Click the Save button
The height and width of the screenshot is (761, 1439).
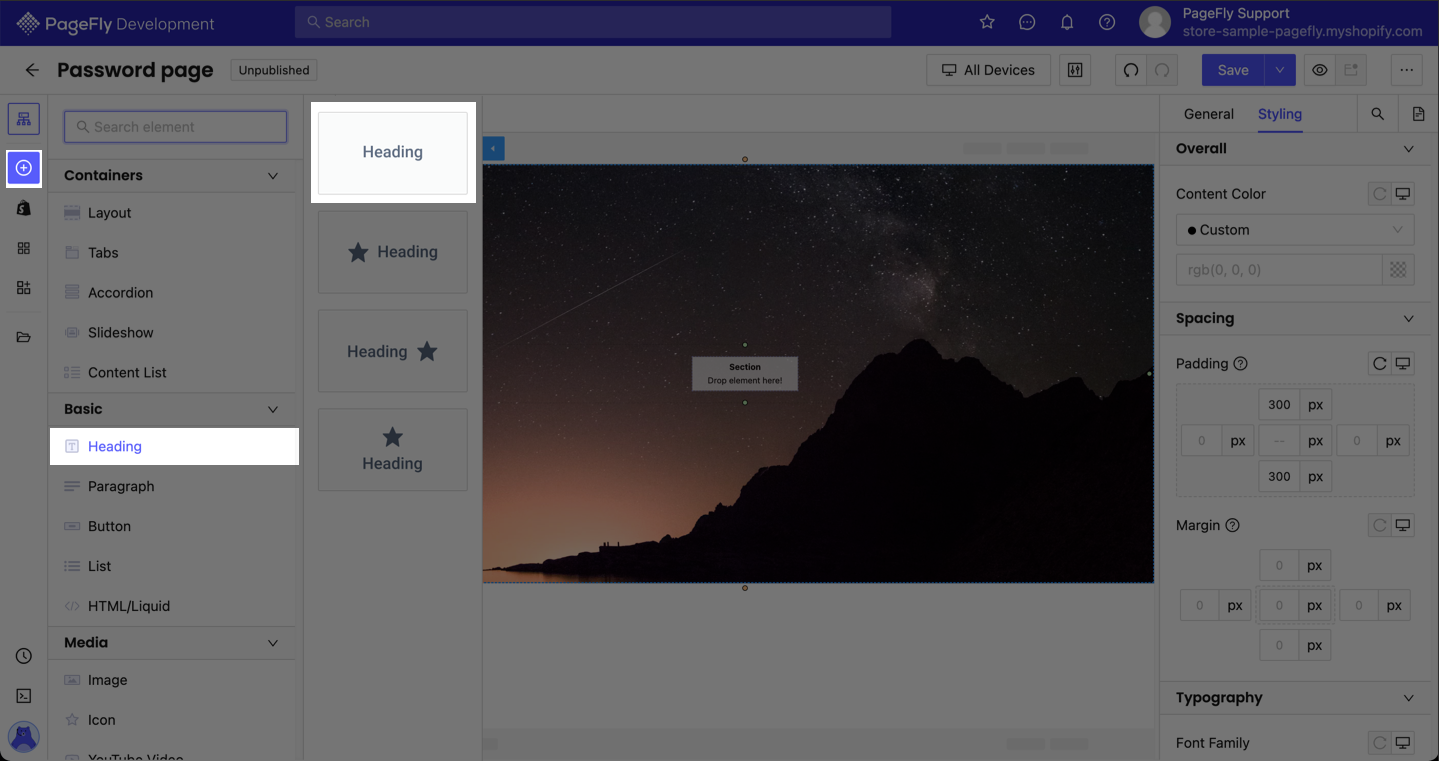click(1233, 70)
